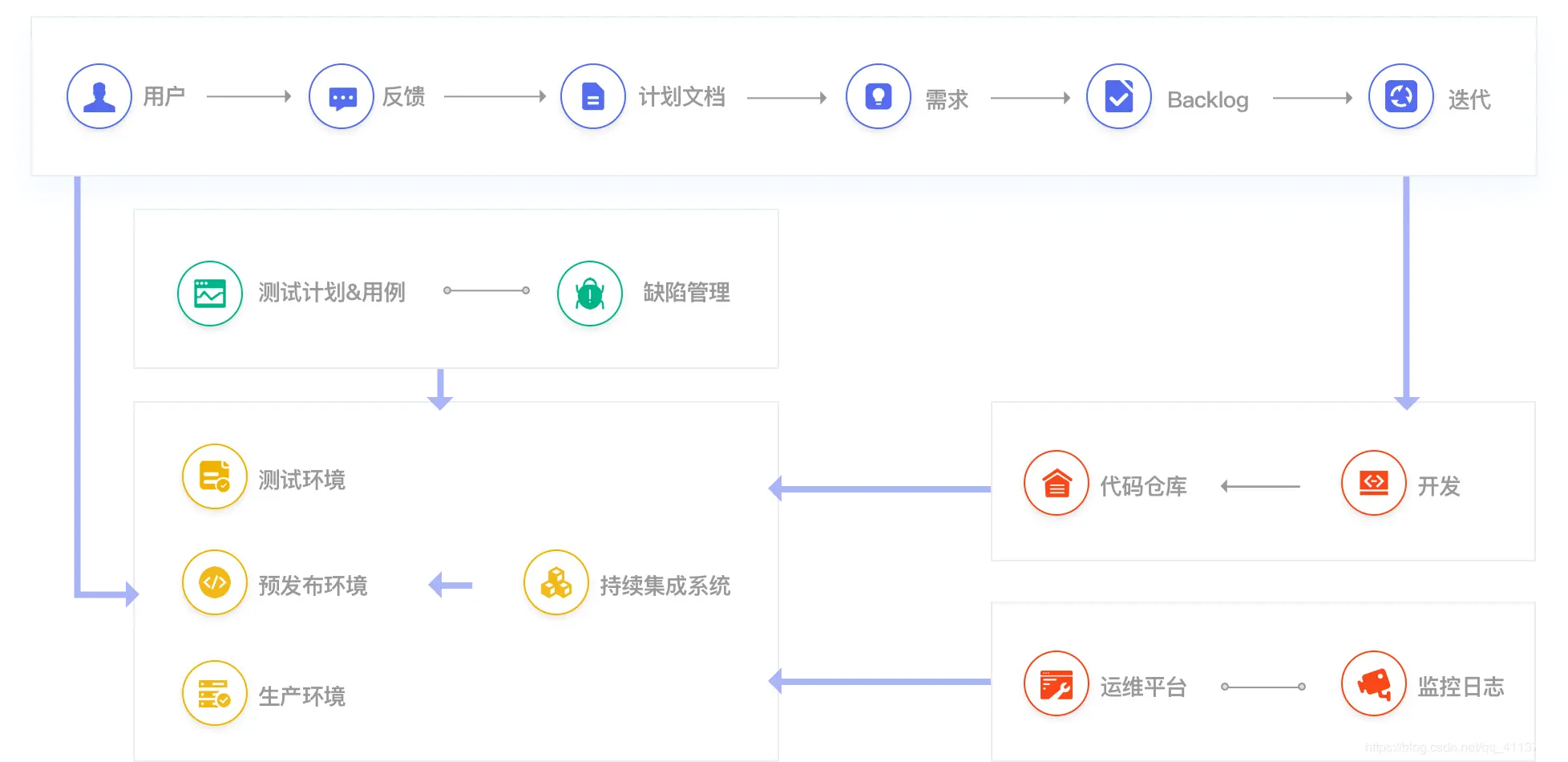1568x762 pixels.
Task: Click the 预发布环境 code icon
Action: coord(214,583)
